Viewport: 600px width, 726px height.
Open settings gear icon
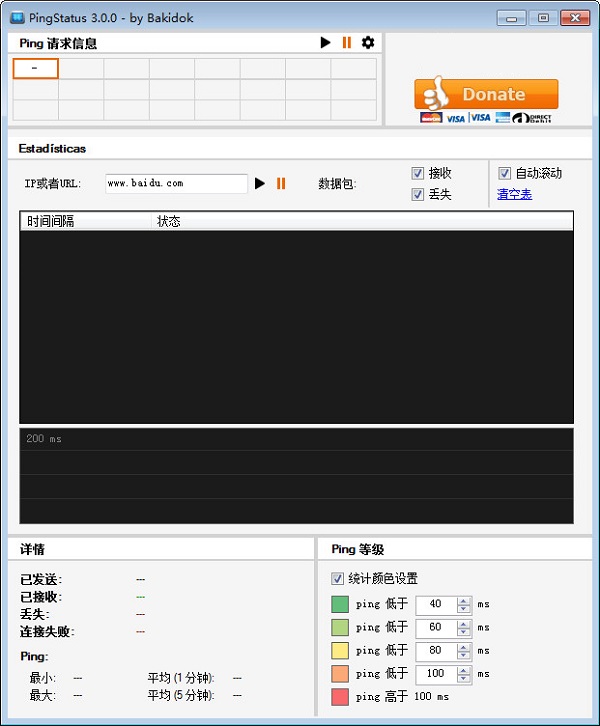(368, 43)
